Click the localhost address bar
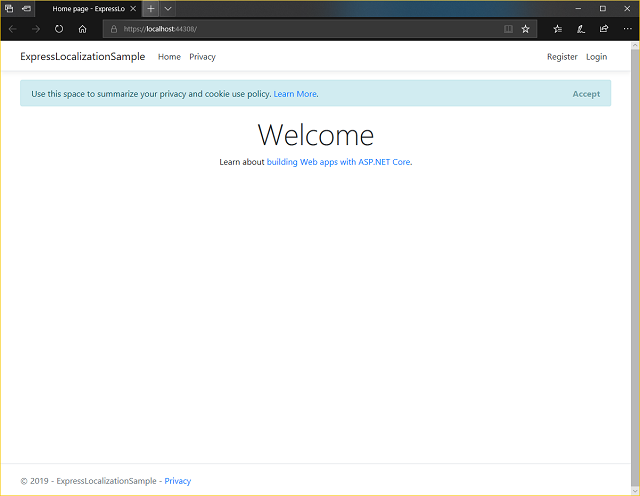The height and width of the screenshot is (496, 640). click(x=300, y=29)
